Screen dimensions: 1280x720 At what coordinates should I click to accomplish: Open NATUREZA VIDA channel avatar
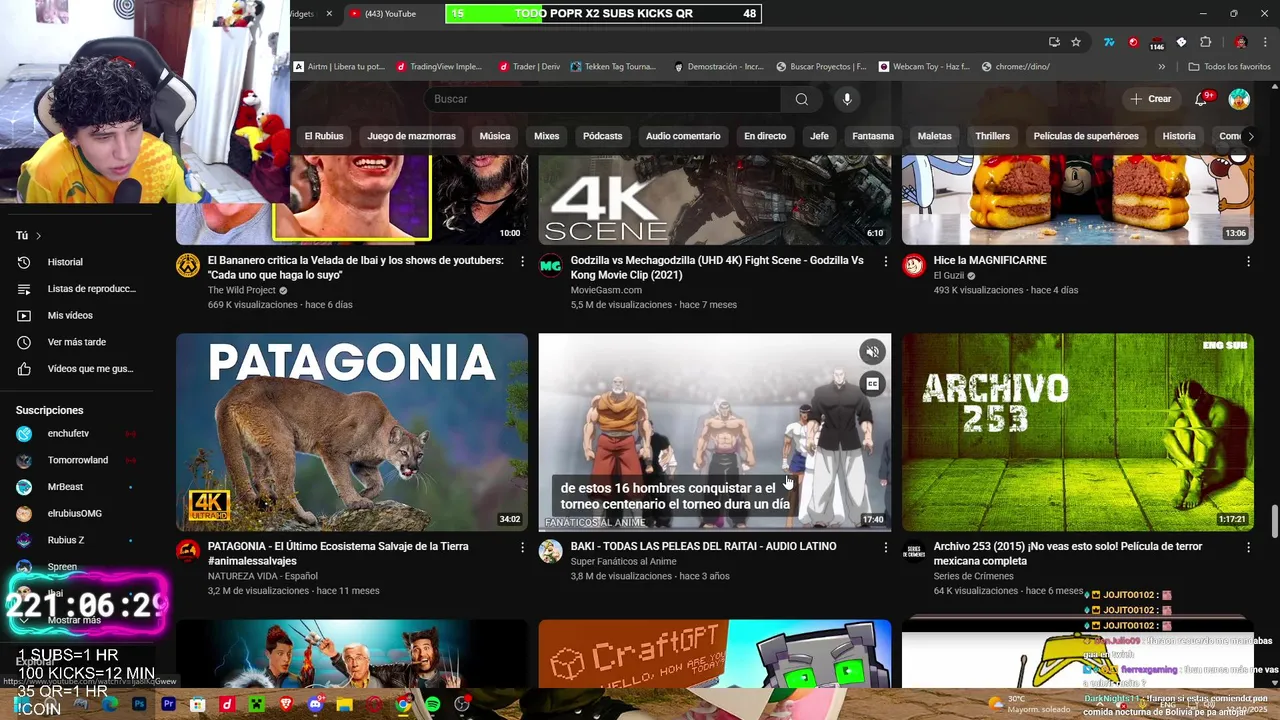(188, 551)
